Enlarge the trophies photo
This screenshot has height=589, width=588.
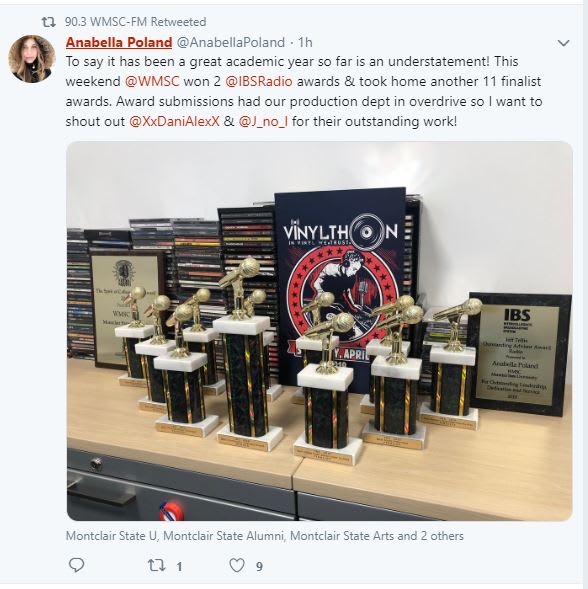[319, 331]
